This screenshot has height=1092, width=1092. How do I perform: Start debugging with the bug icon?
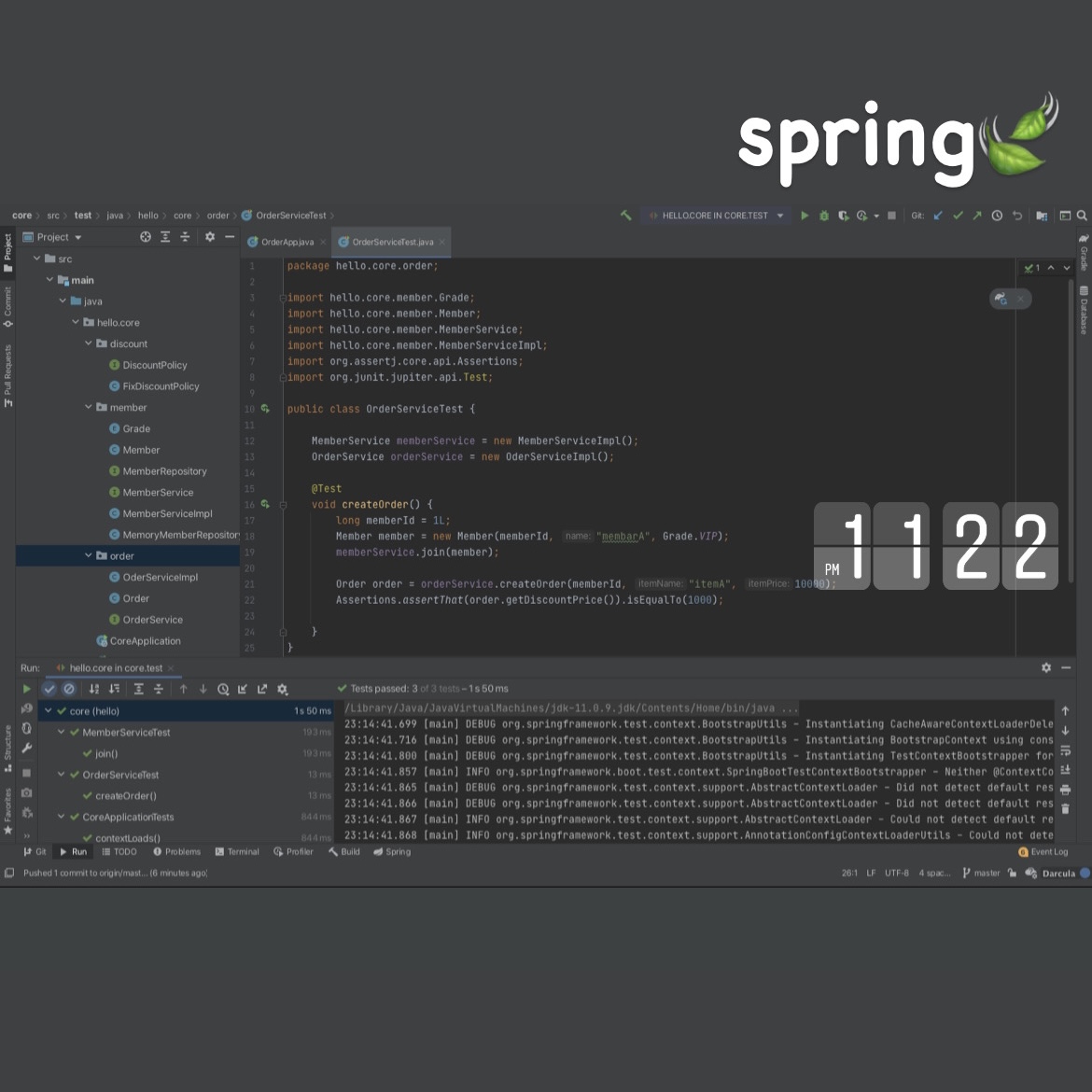(x=824, y=216)
